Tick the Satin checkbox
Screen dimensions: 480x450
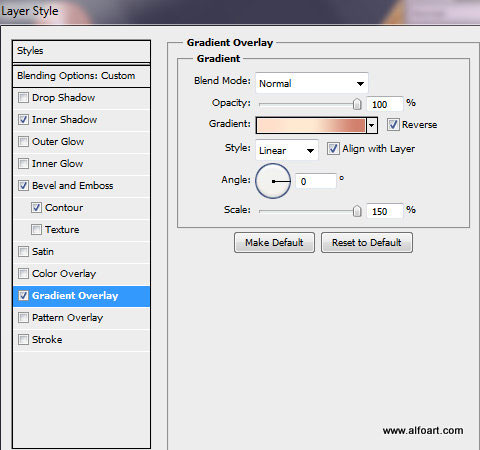pyautogui.click(x=23, y=252)
